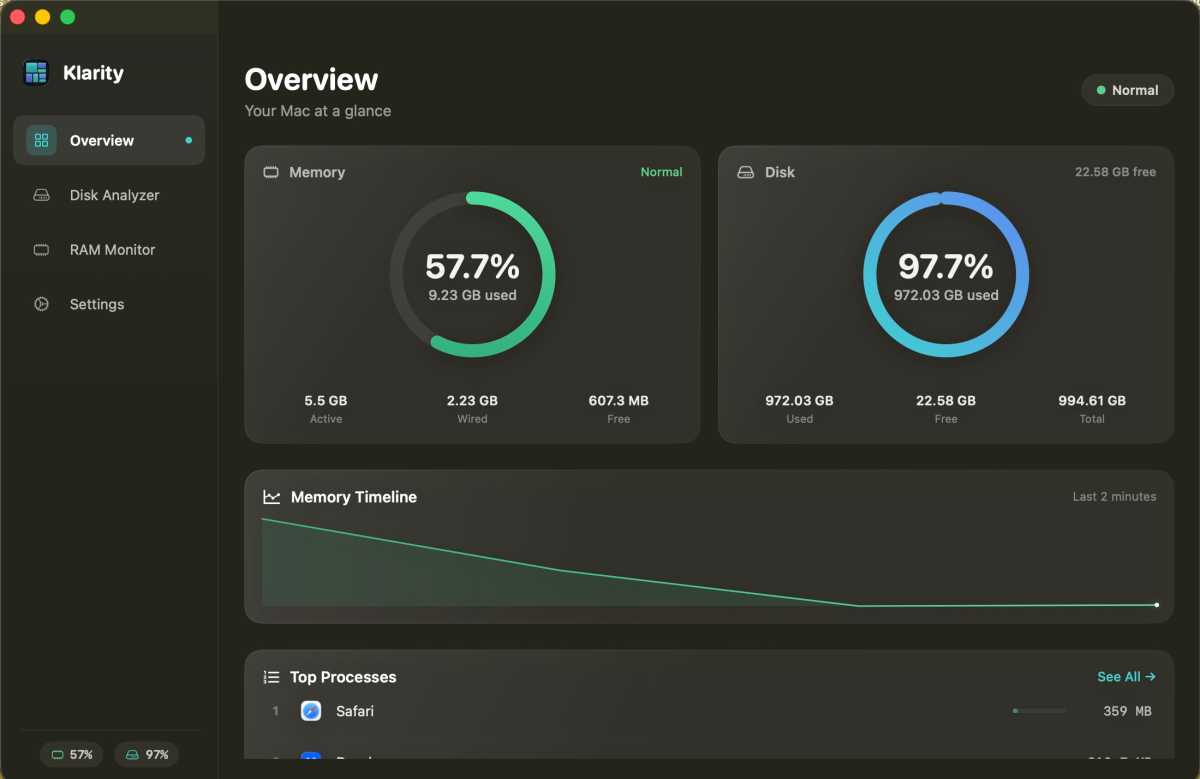The width and height of the screenshot is (1200, 779).
Task: Click the memory chip icon on the Memory card
Action: [x=270, y=172]
